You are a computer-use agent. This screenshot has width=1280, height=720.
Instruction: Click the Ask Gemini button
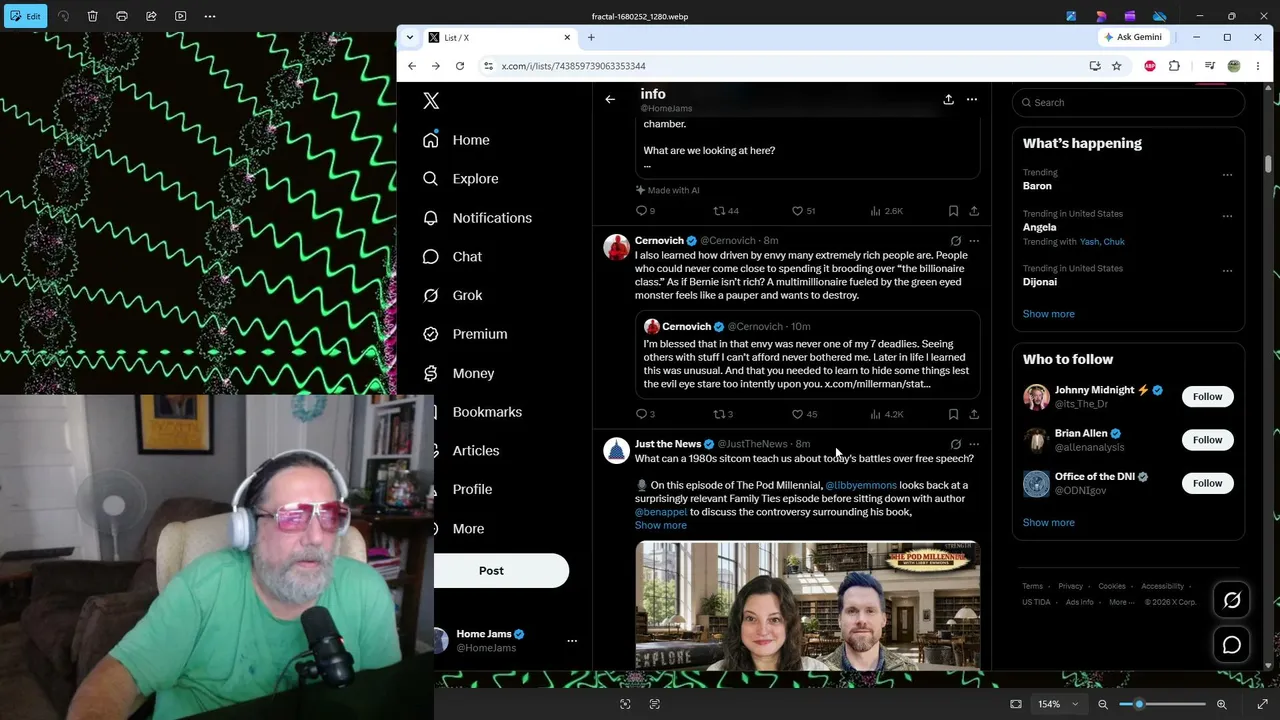point(1132,37)
